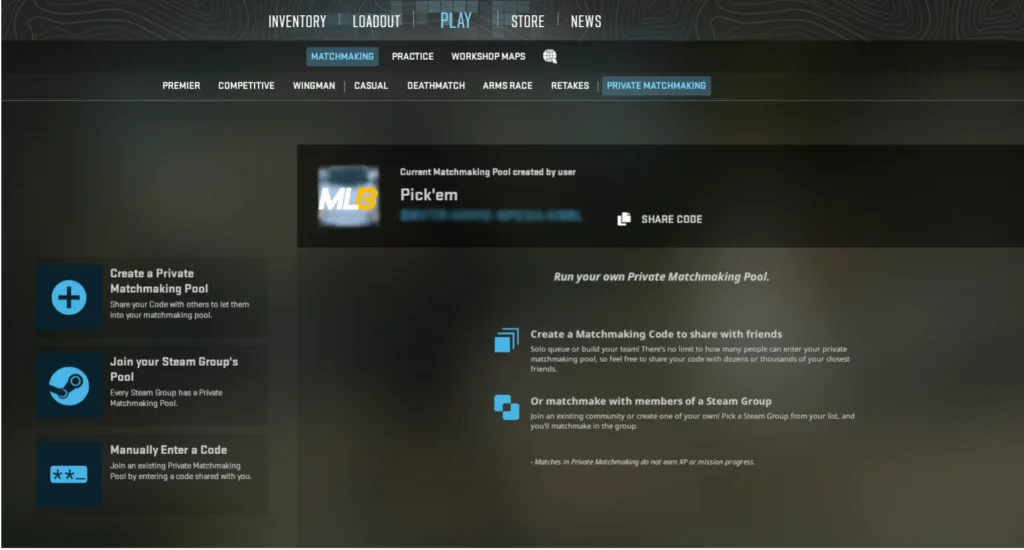The height and width of the screenshot is (550, 1024).
Task: Switch to the Practice sub-tab
Action: pyautogui.click(x=413, y=57)
